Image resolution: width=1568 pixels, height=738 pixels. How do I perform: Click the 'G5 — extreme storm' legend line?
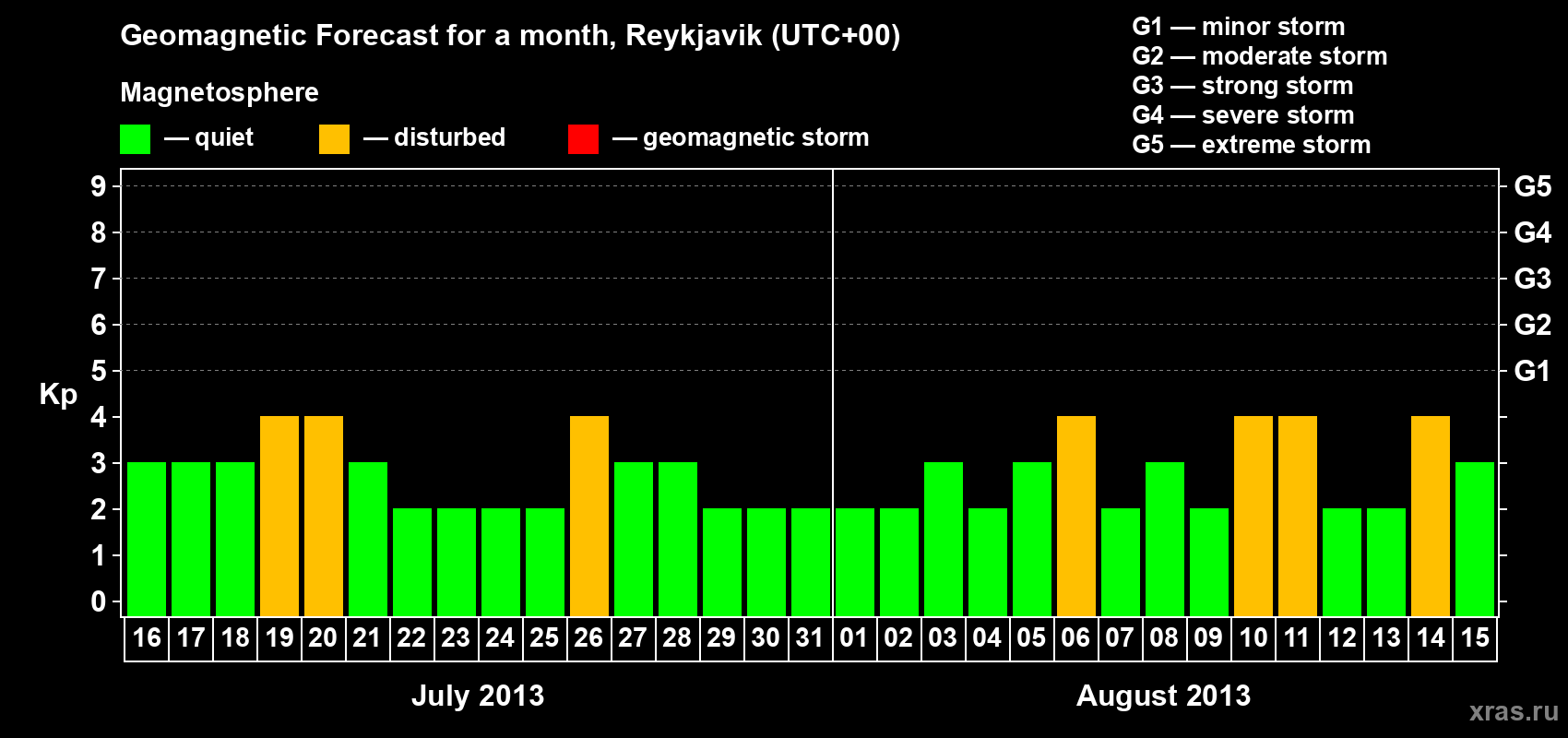(x=1252, y=145)
